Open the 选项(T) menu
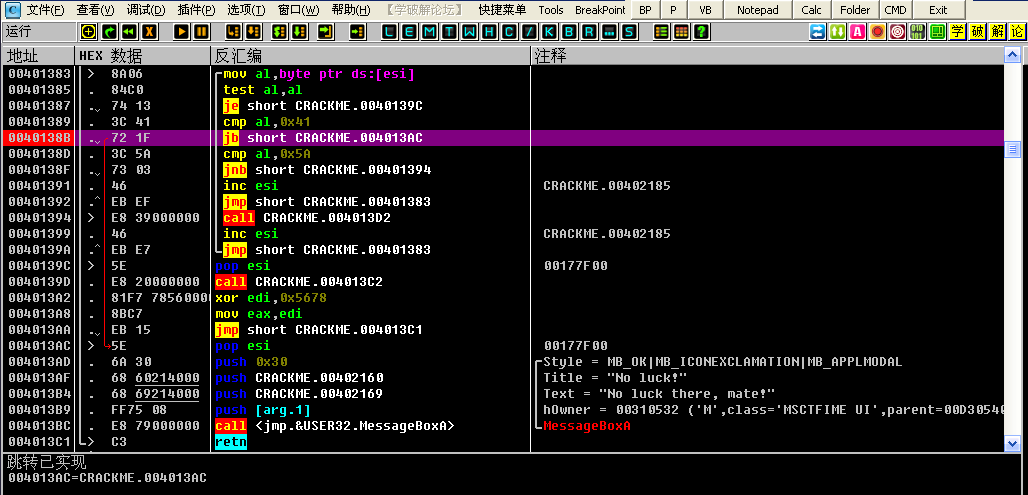 (x=247, y=10)
